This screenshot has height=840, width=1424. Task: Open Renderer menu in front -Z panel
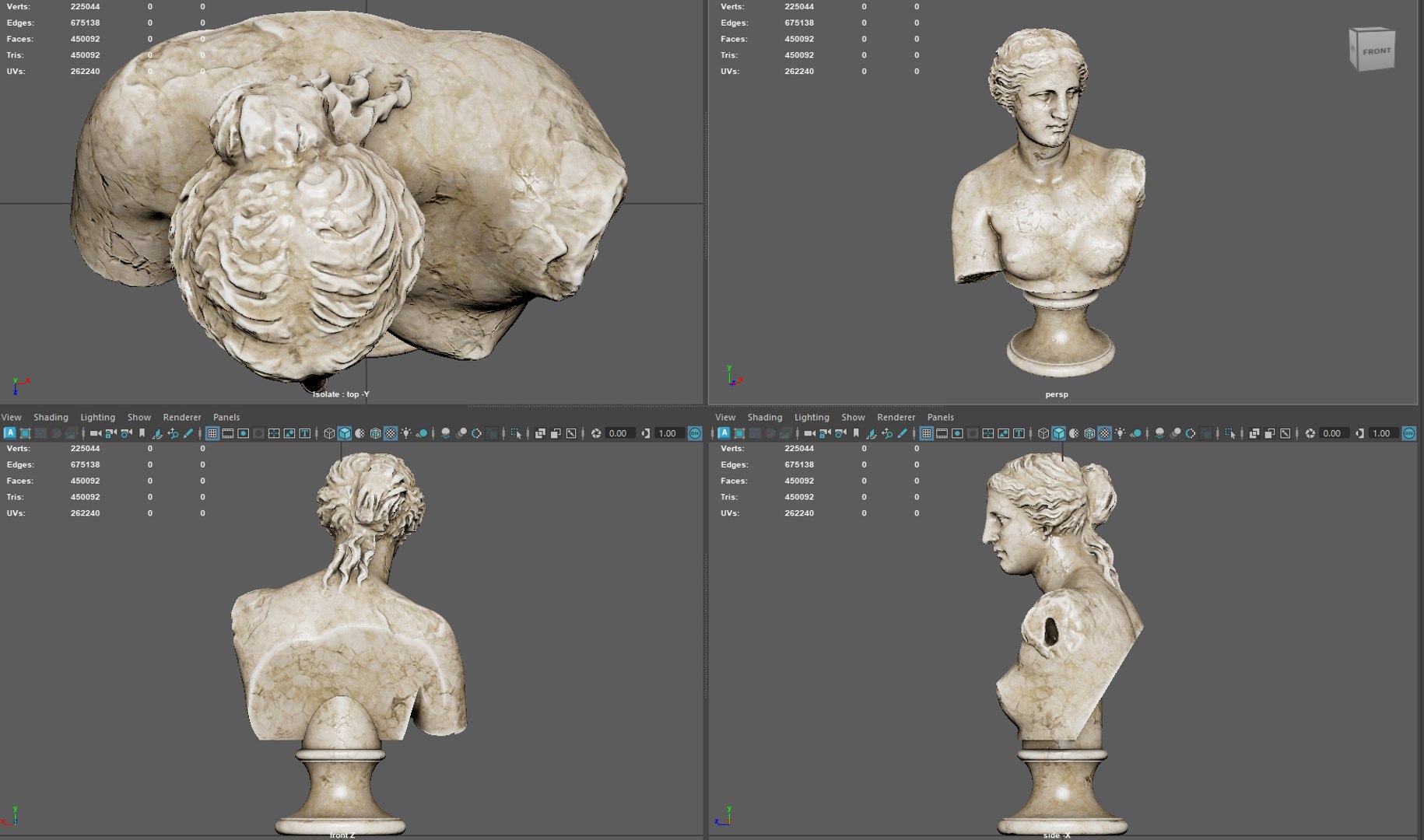pyautogui.click(x=182, y=417)
